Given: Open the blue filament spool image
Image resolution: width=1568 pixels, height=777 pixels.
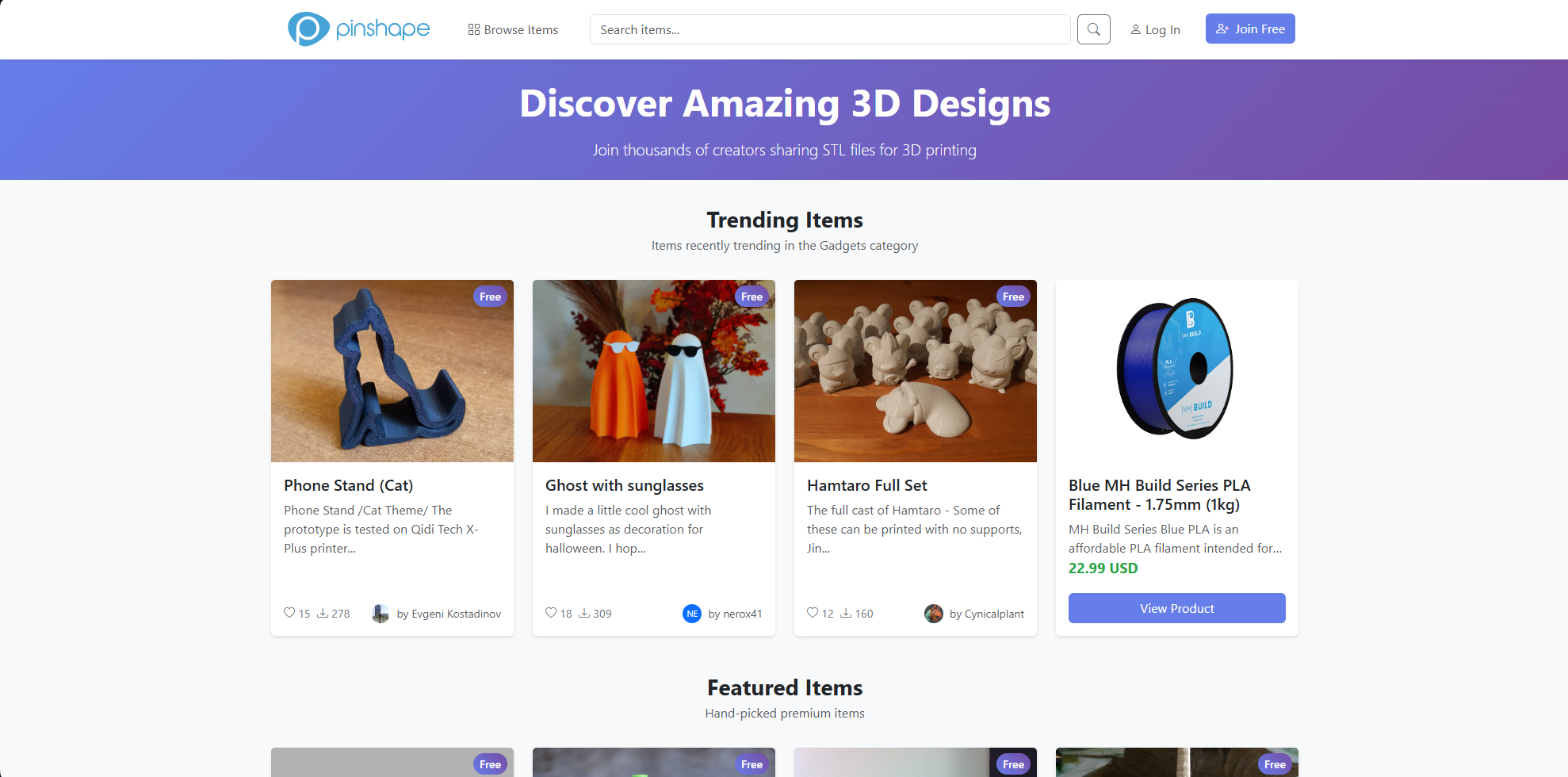Looking at the screenshot, I should point(1177,371).
